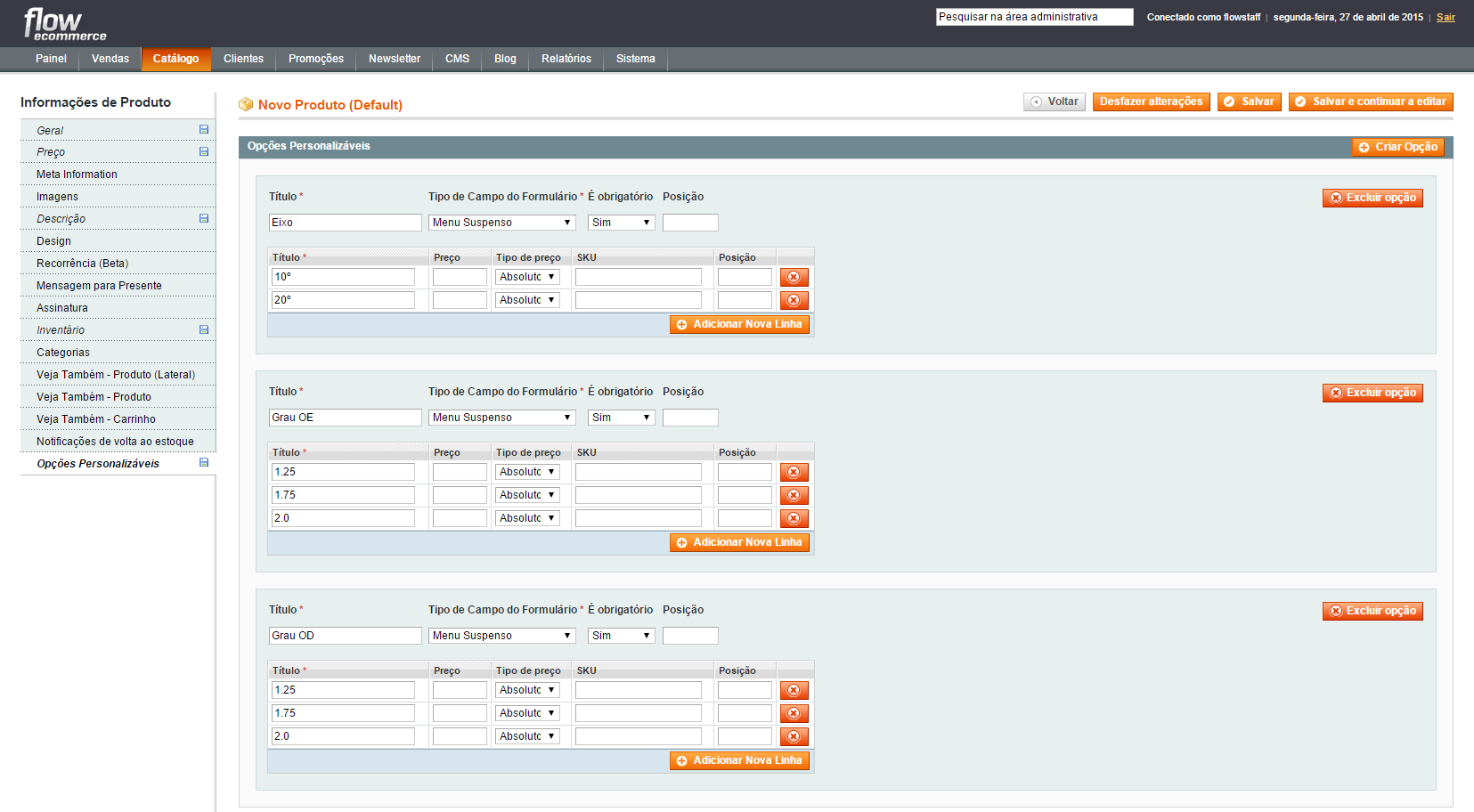Open field type dropdown for Grau OE

tap(502, 418)
